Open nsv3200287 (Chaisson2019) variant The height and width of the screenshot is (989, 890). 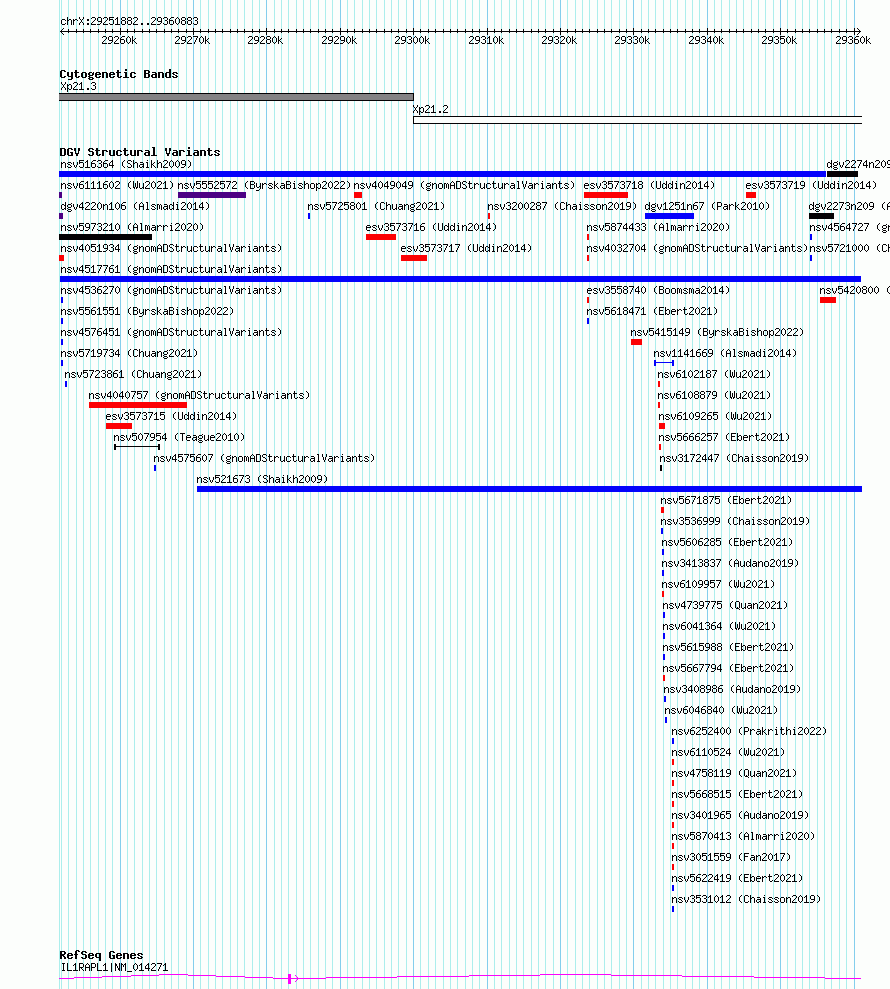click(562, 206)
